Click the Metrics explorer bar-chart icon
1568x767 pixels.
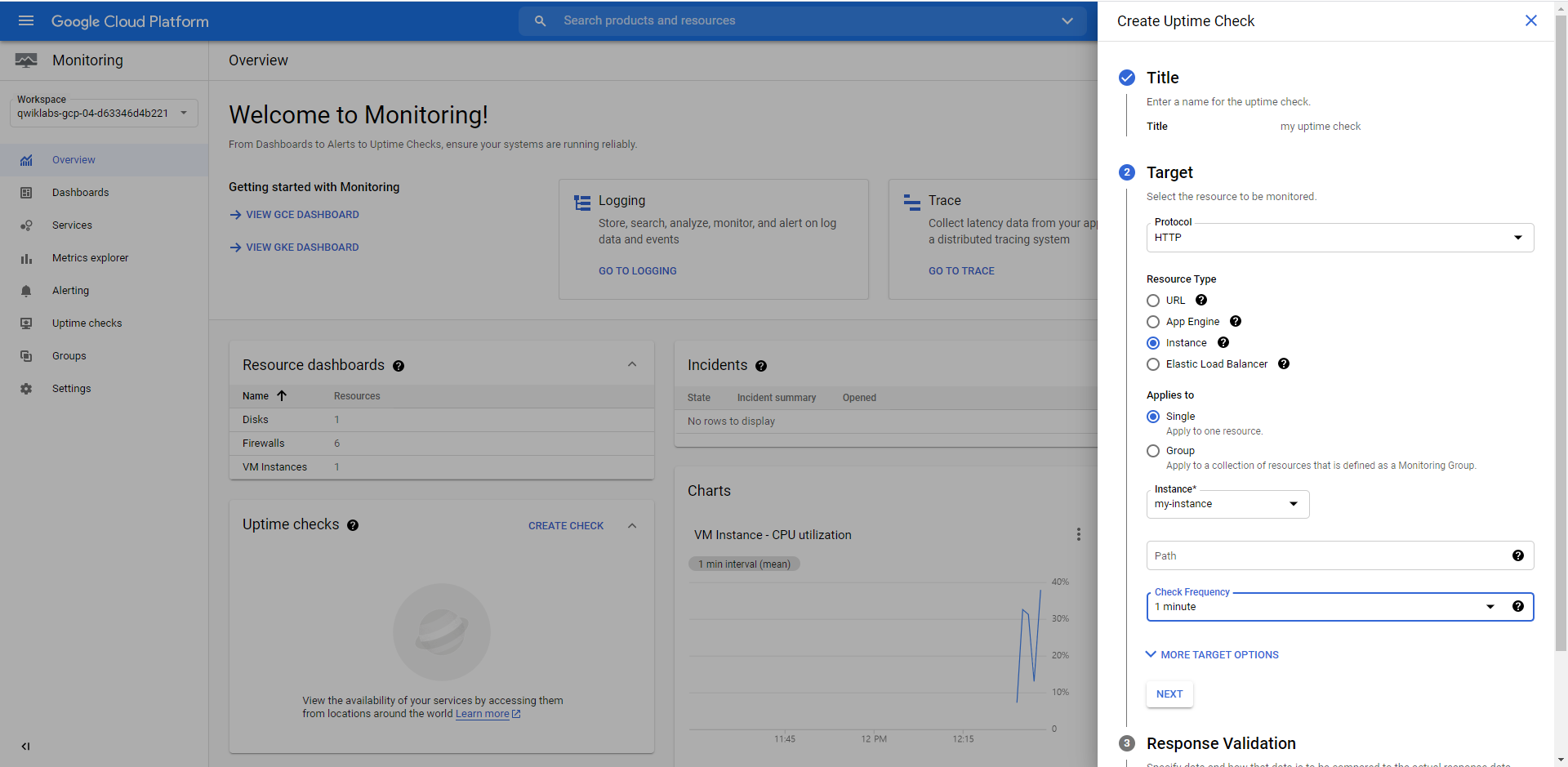tap(26, 258)
